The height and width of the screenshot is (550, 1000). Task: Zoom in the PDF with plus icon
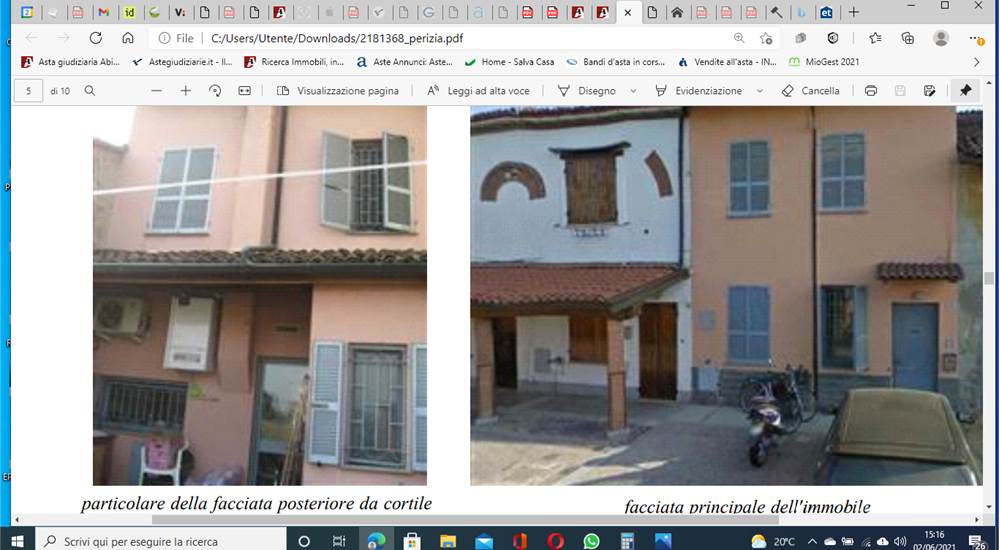point(186,91)
